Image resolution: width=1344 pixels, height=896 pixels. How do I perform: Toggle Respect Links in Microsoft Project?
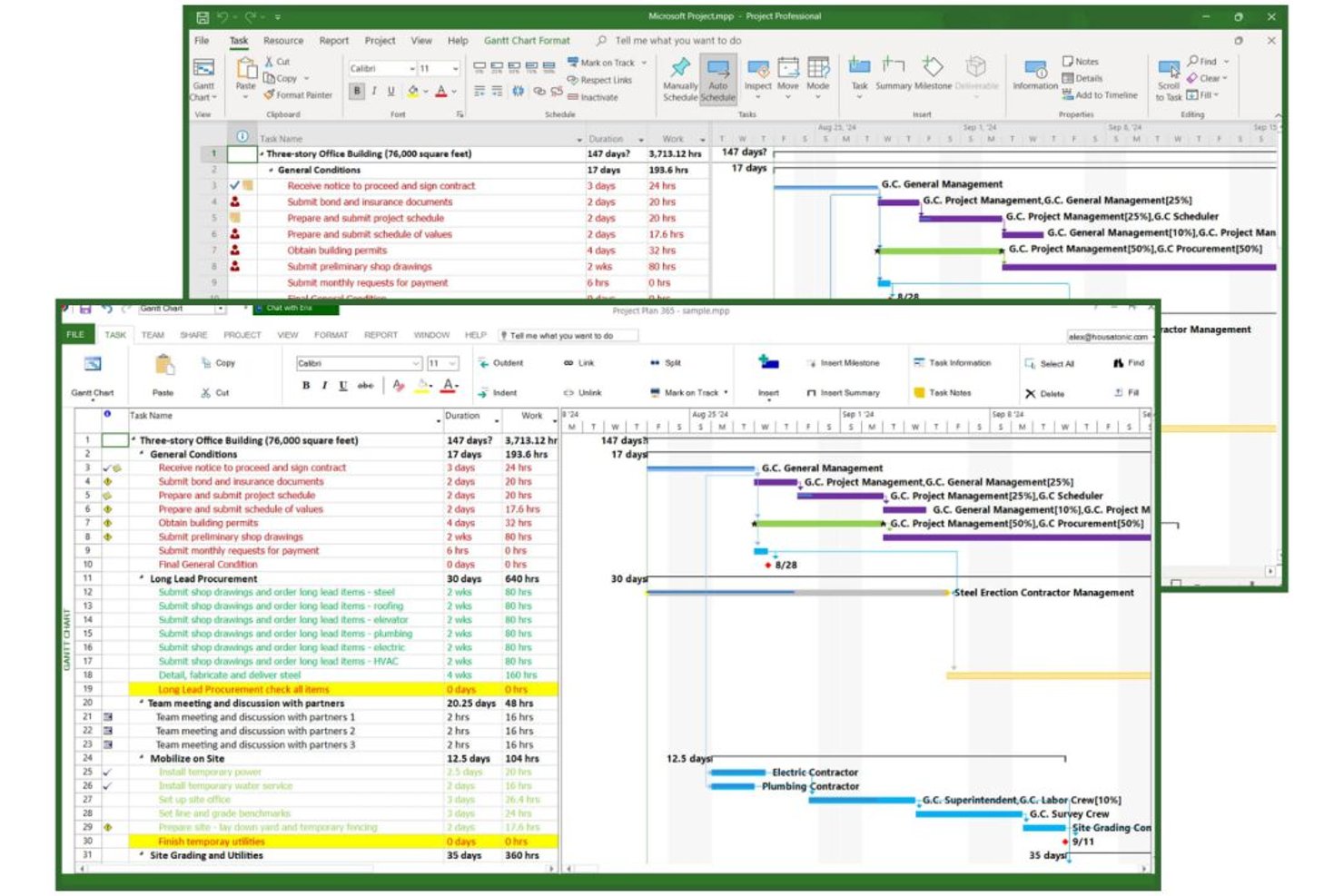coord(599,80)
